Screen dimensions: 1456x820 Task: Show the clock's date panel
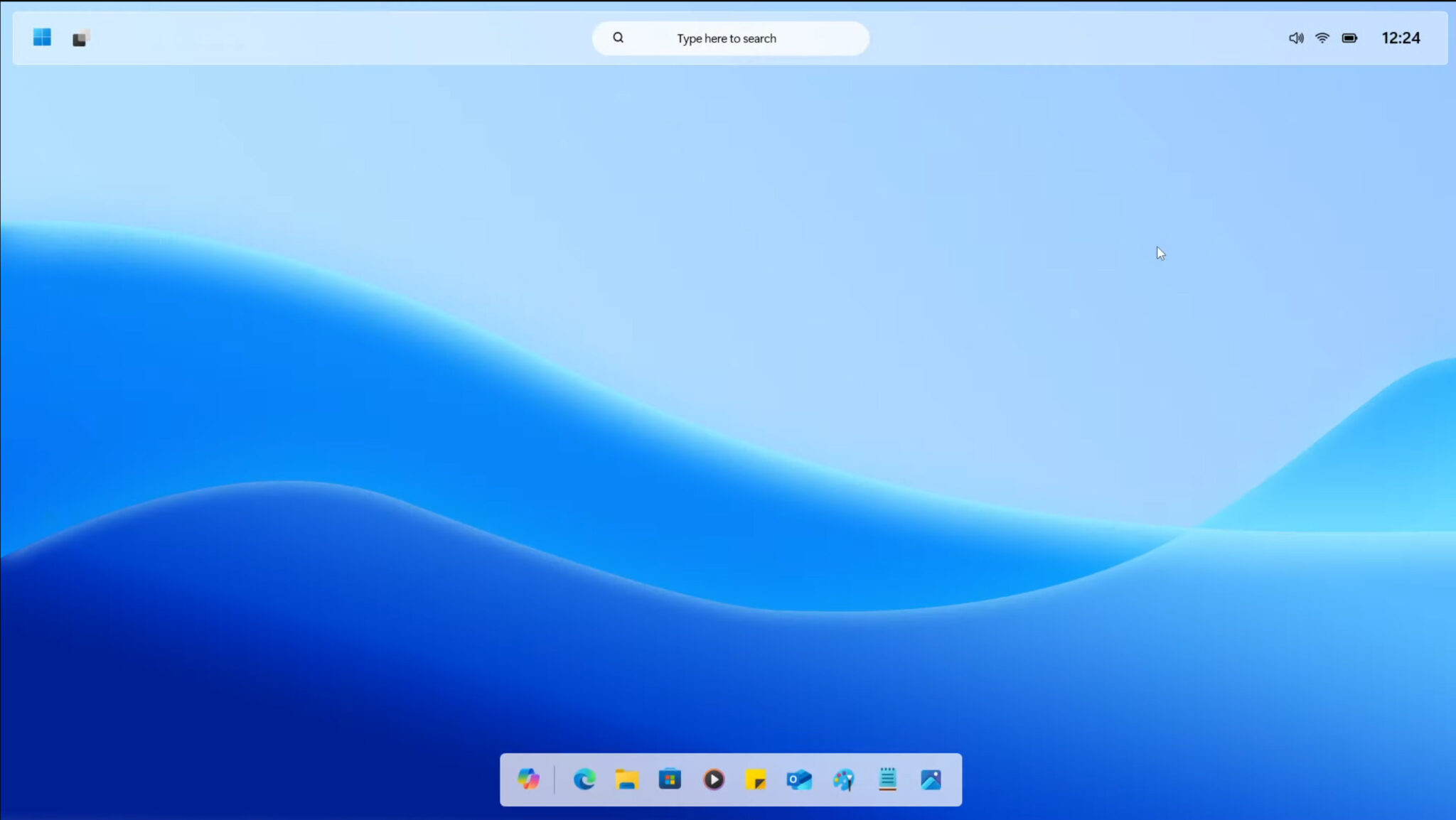pyautogui.click(x=1401, y=38)
